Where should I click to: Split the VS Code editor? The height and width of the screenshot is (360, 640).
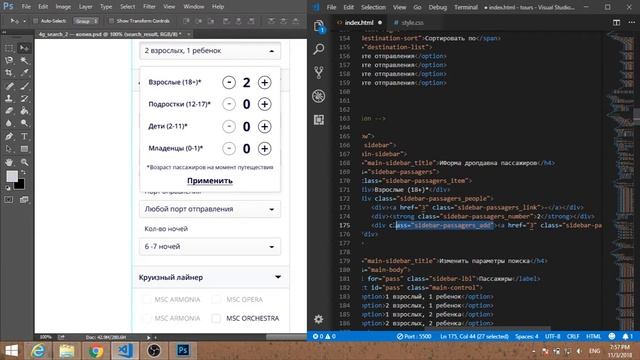pos(616,22)
